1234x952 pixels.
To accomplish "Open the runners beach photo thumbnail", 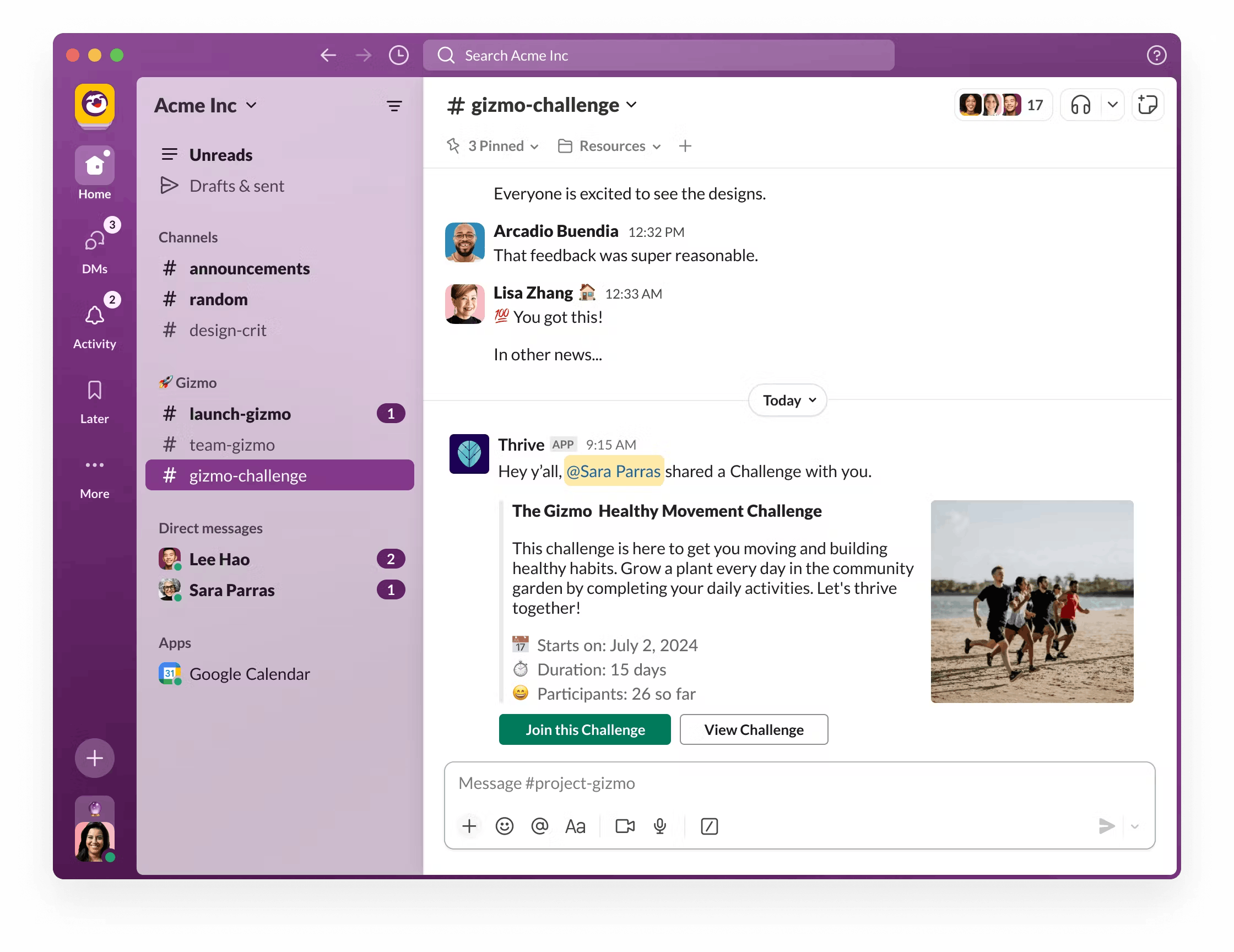I will 1032,601.
